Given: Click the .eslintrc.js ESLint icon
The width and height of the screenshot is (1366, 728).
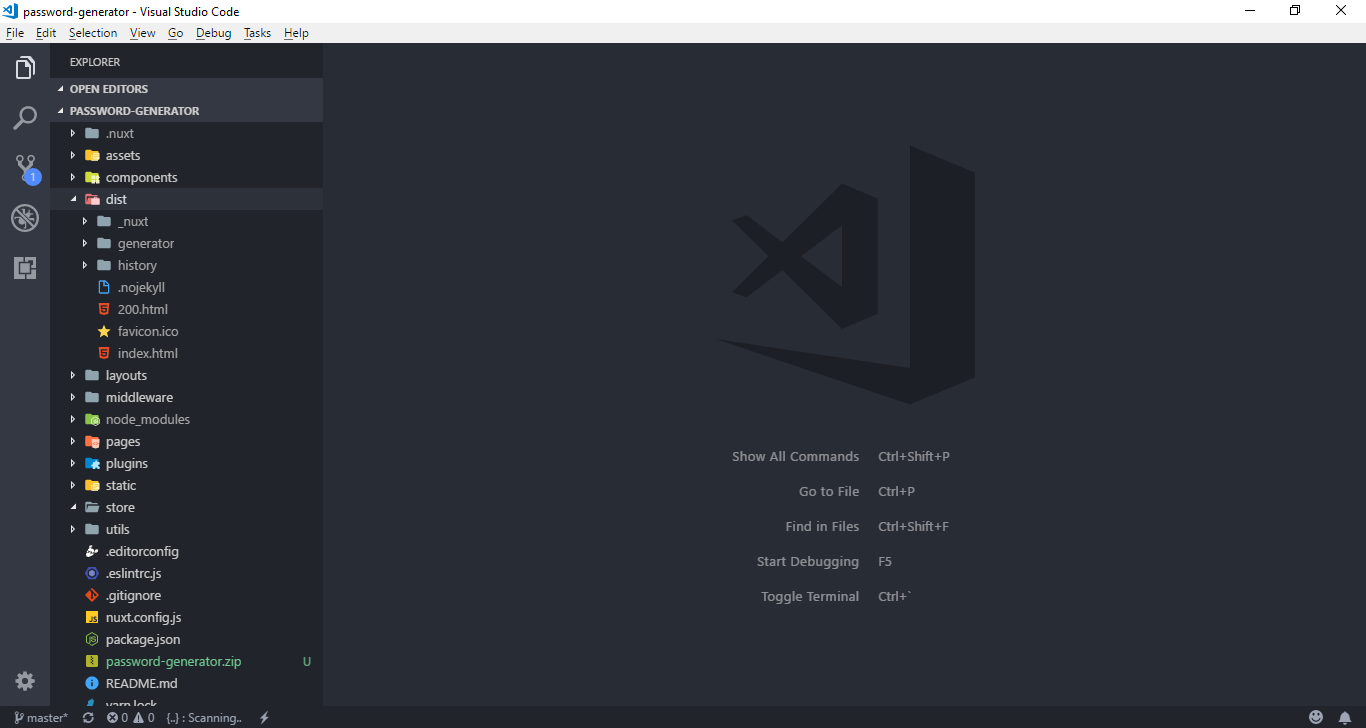Looking at the screenshot, I should tap(92, 573).
